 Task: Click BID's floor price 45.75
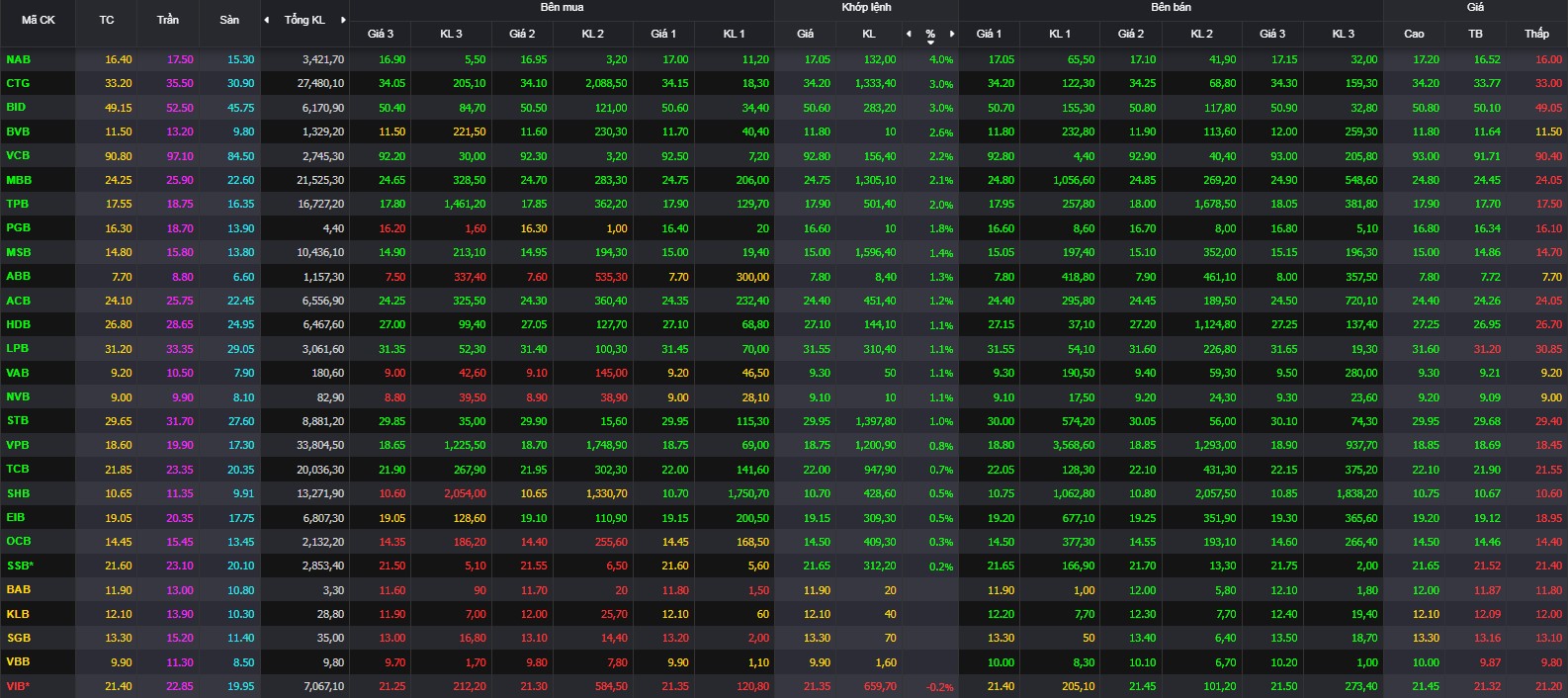pyautogui.click(x=240, y=108)
